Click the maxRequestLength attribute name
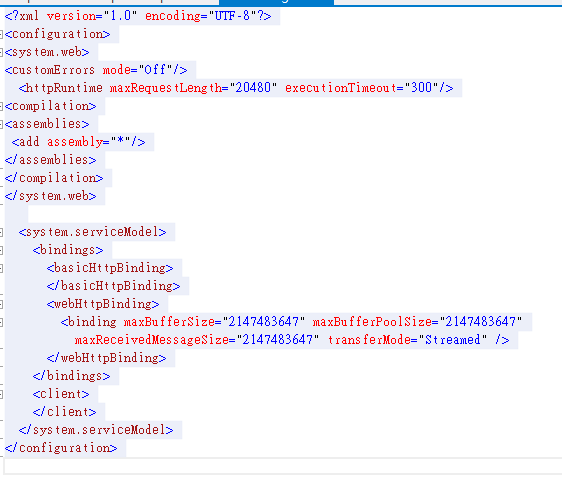 pos(166,88)
